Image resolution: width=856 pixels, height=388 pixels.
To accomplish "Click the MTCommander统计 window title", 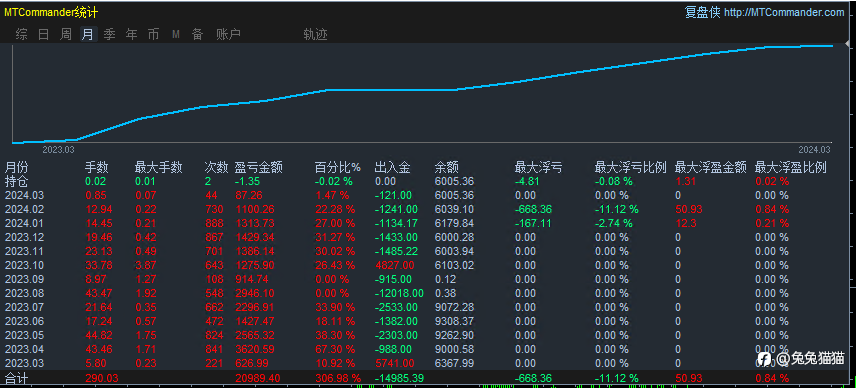I will (x=51, y=13).
